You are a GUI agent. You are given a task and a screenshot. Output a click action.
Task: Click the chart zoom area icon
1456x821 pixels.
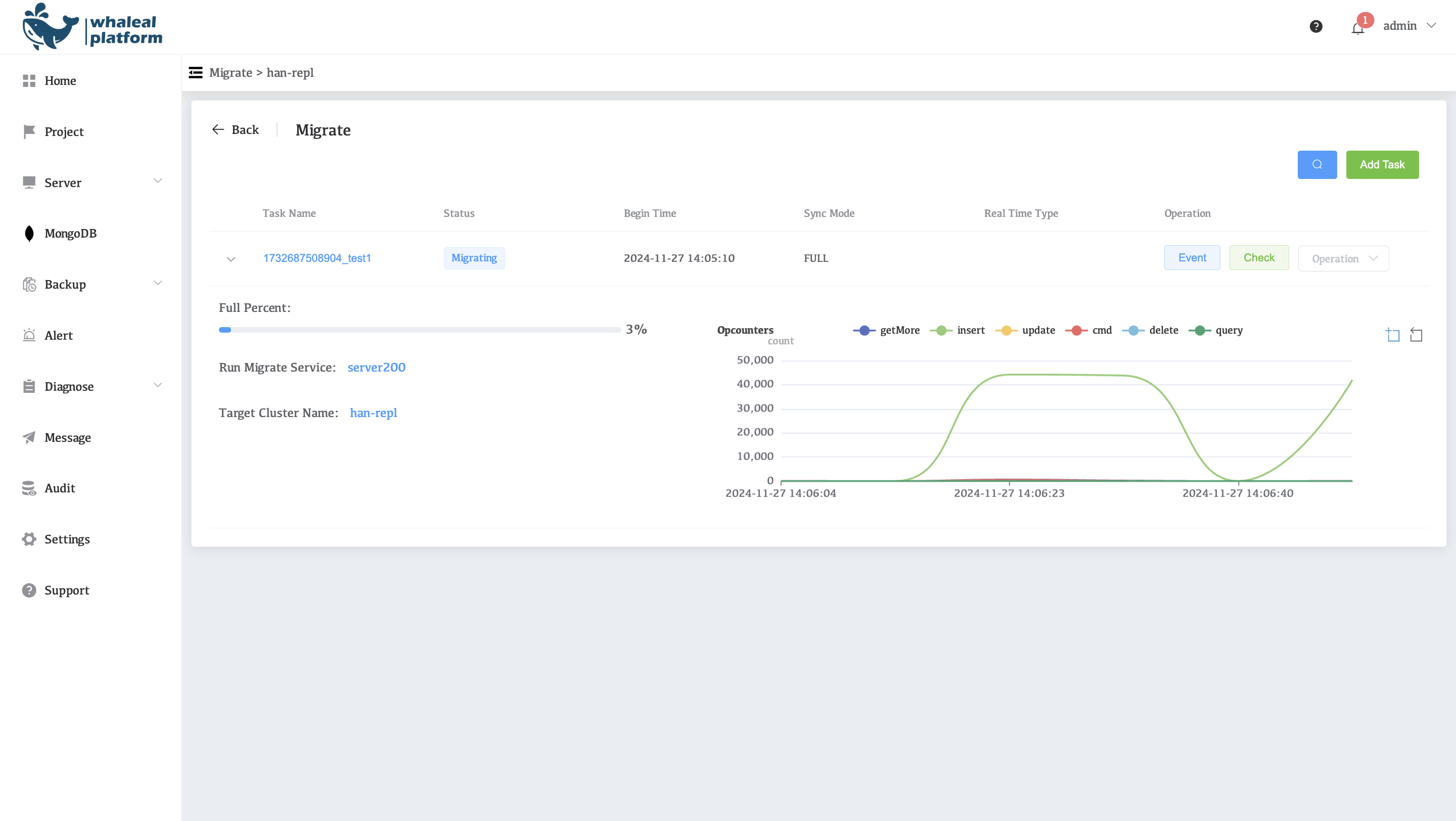click(x=1393, y=335)
